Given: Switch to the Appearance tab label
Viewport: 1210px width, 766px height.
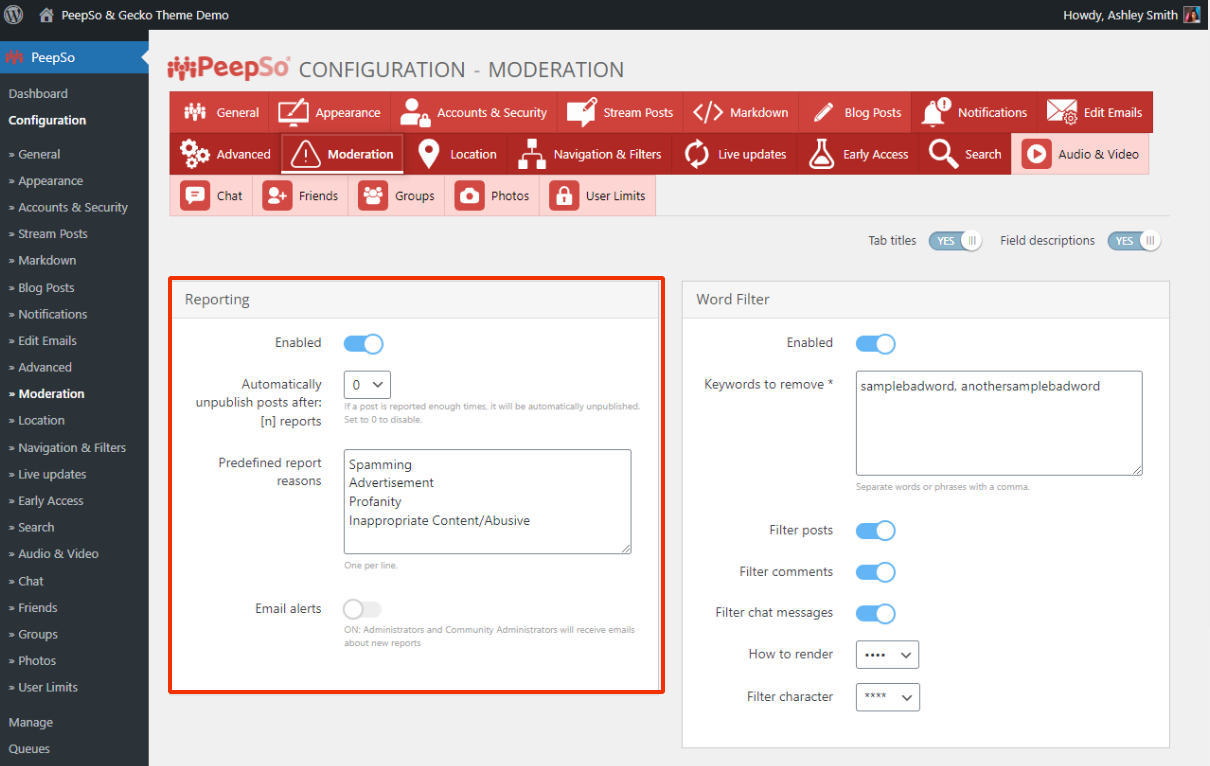Looking at the screenshot, I should click(348, 113).
